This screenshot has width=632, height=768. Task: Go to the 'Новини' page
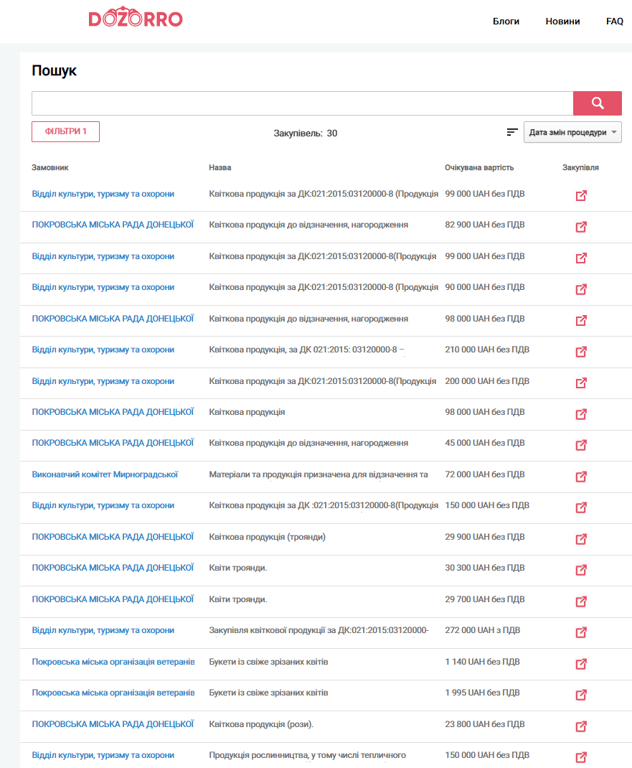tap(562, 21)
